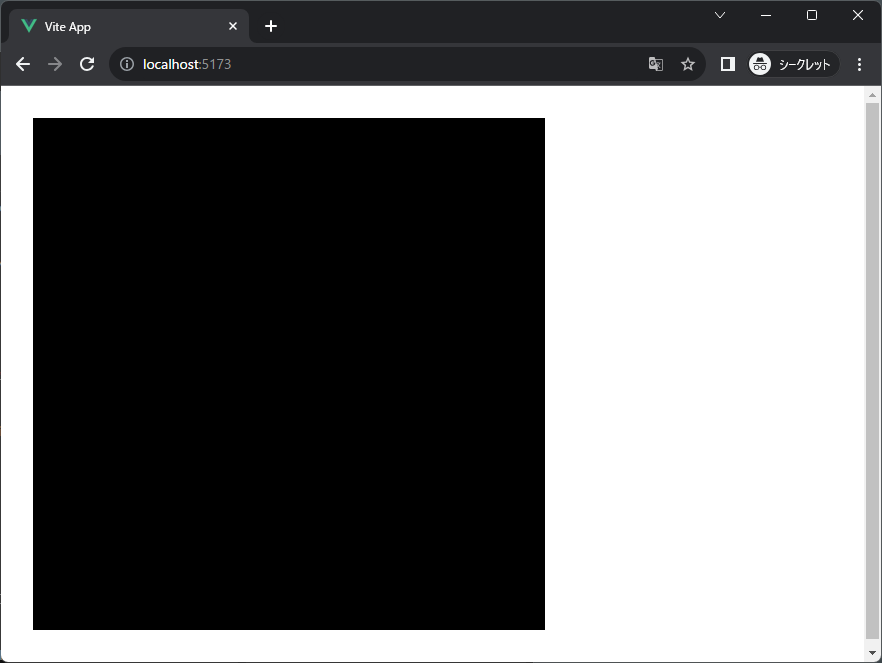This screenshot has height=663, width=882.
Task: Click the forward navigation arrow
Action: pos(54,63)
